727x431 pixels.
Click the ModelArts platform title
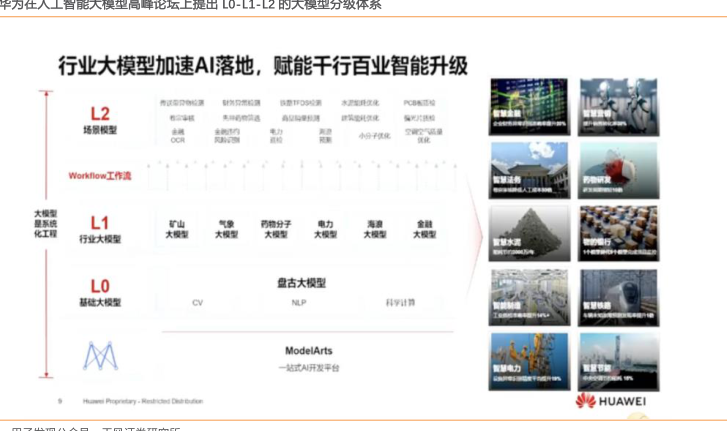tap(309, 351)
